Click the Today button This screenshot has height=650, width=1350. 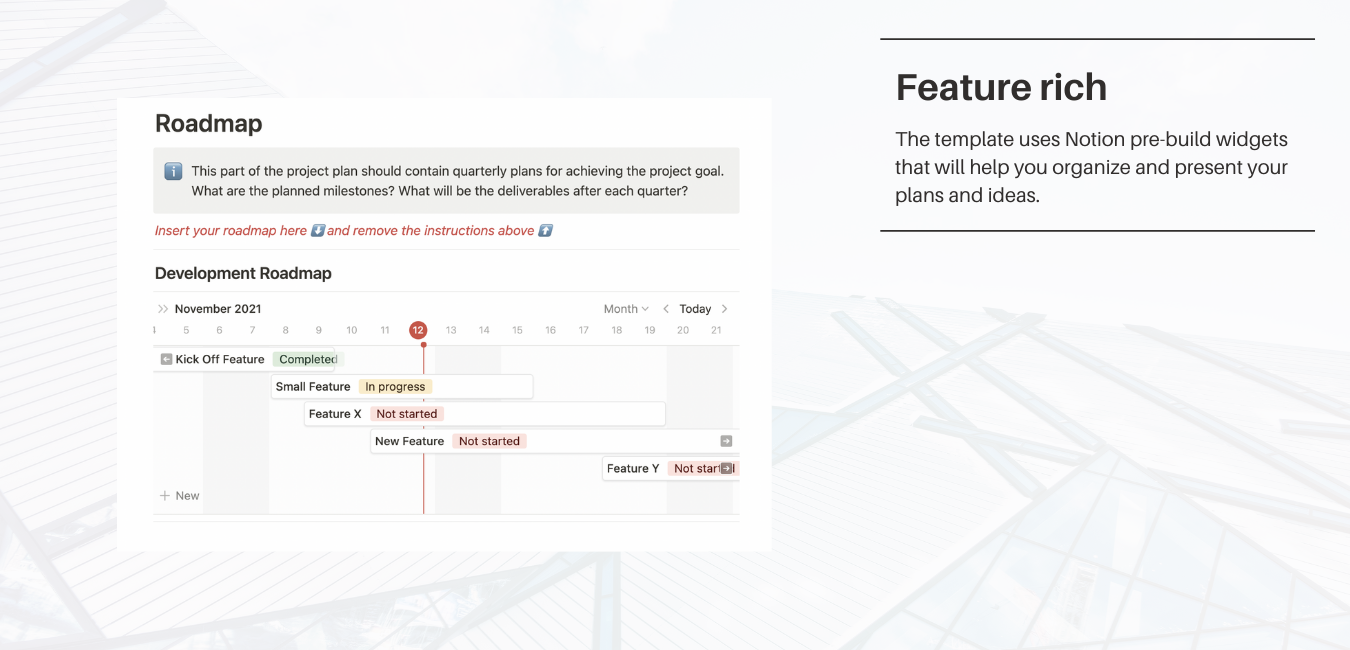[x=694, y=308]
